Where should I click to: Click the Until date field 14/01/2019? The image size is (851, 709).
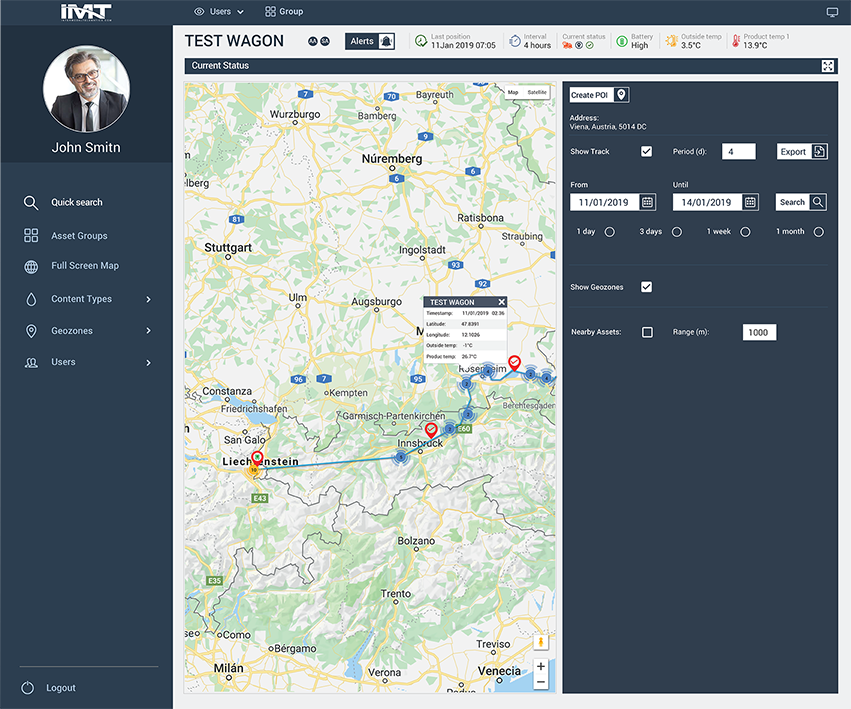coord(707,202)
